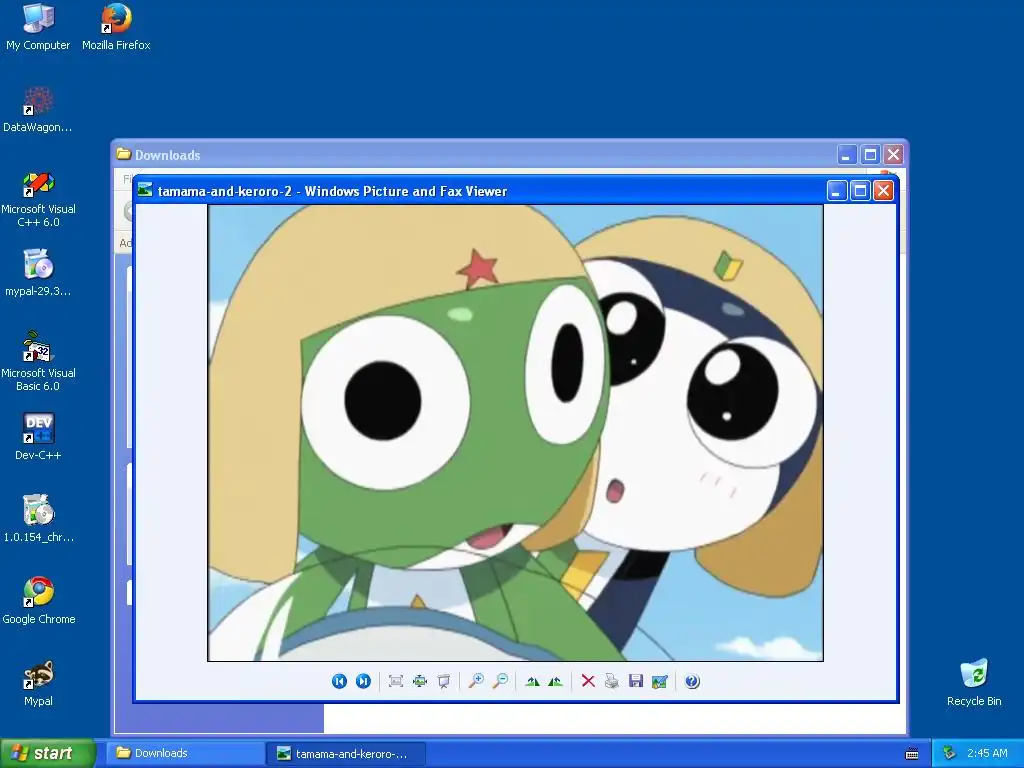Zoom out of the picture
Screen dimensions: 1024x768
coord(500,681)
